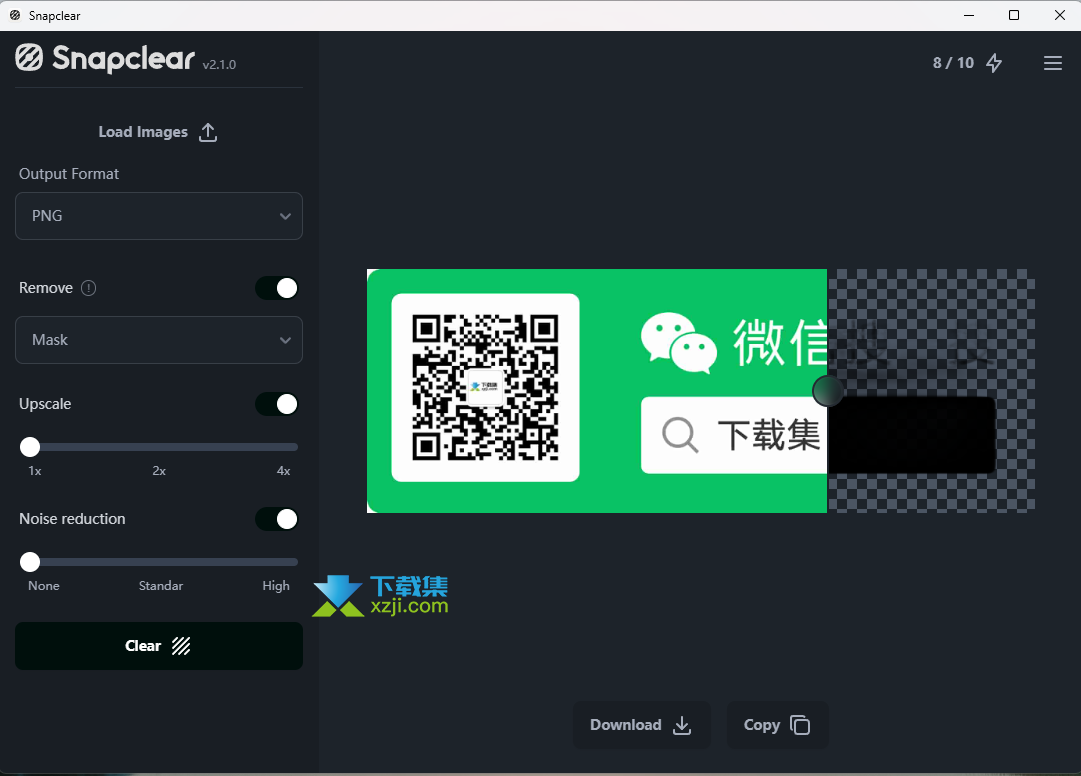Click the hatch icon on Clear button
This screenshot has width=1081, height=776.
coord(181,646)
